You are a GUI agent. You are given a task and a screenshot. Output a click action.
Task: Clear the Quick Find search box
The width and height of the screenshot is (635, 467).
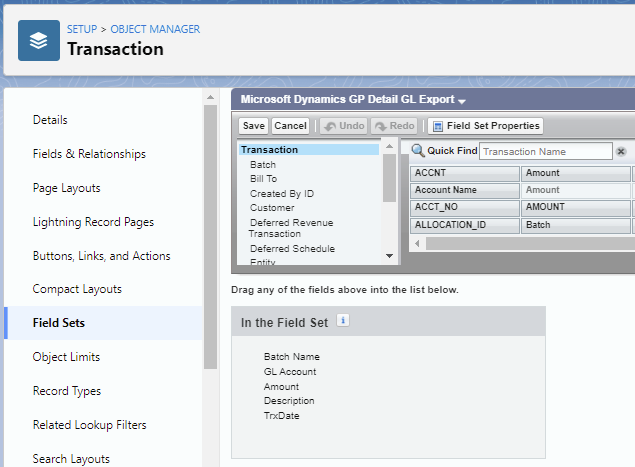coord(620,151)
